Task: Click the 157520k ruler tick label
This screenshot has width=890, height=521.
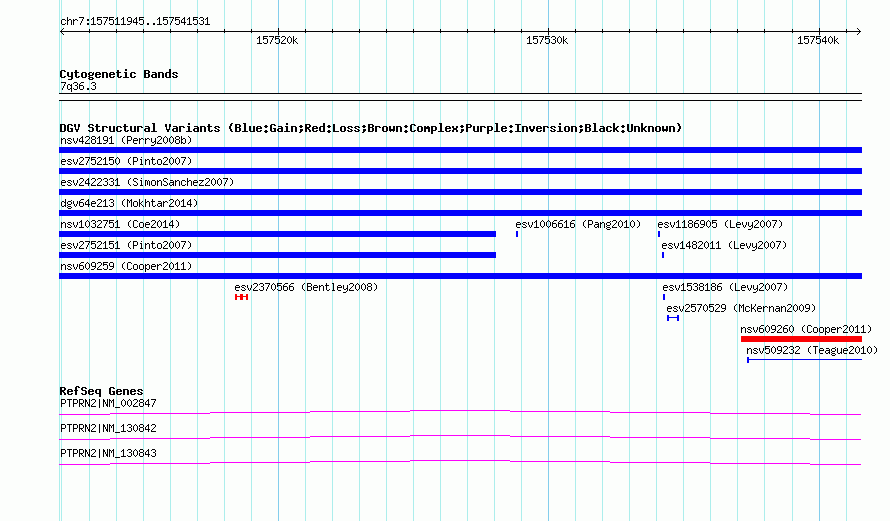Action: coord(276,40)
